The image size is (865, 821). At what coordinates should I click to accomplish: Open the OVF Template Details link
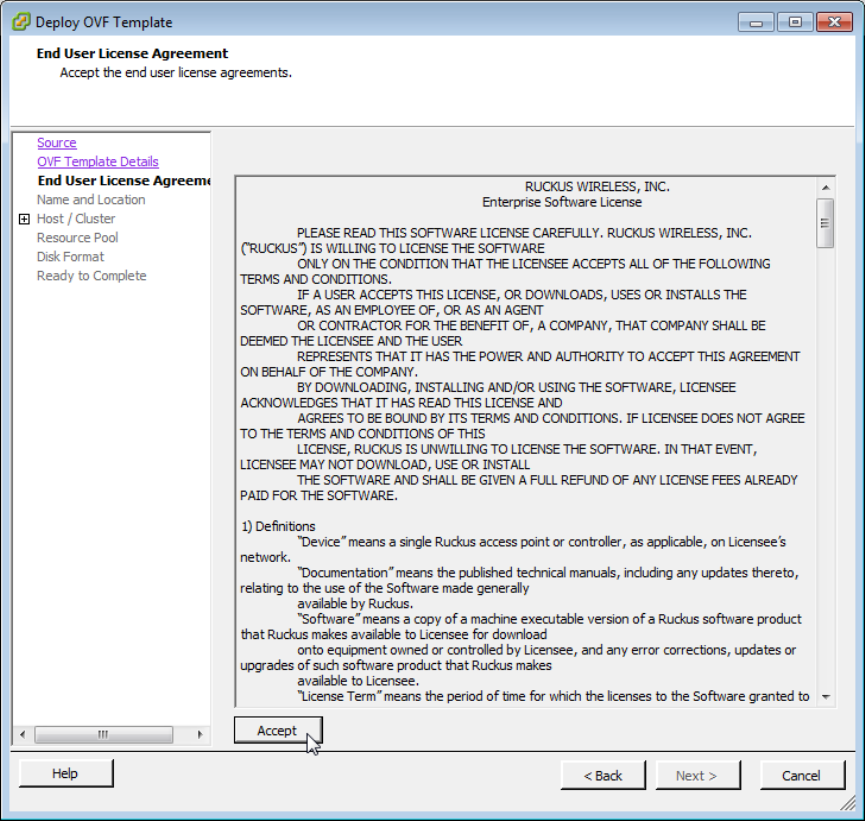point(98,162)
